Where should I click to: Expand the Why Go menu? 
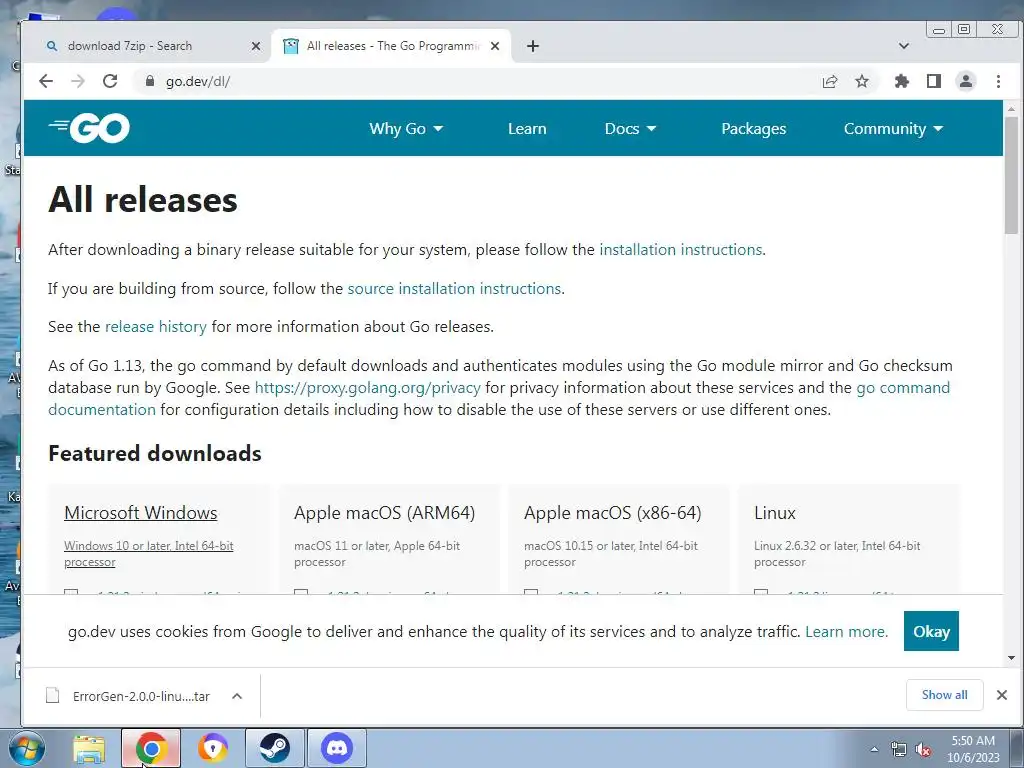click(x=406, y=129)
